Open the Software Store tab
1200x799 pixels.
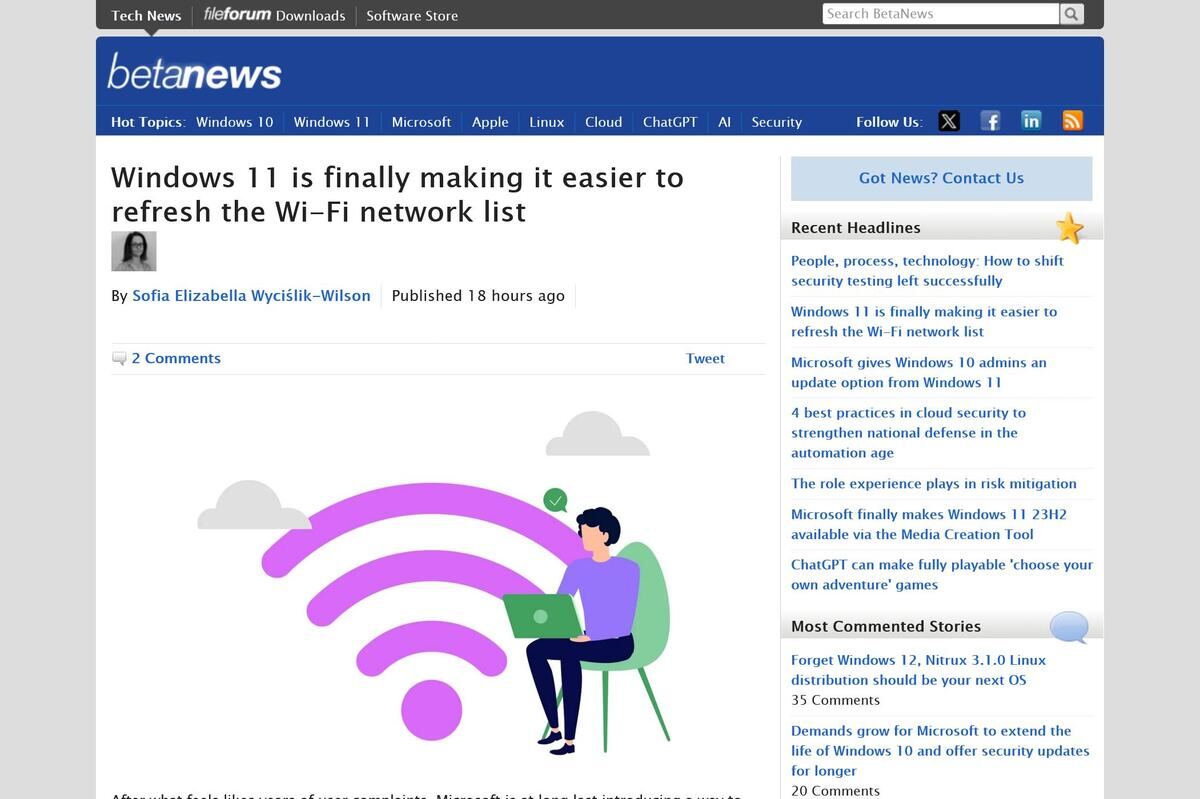(412, 15)
